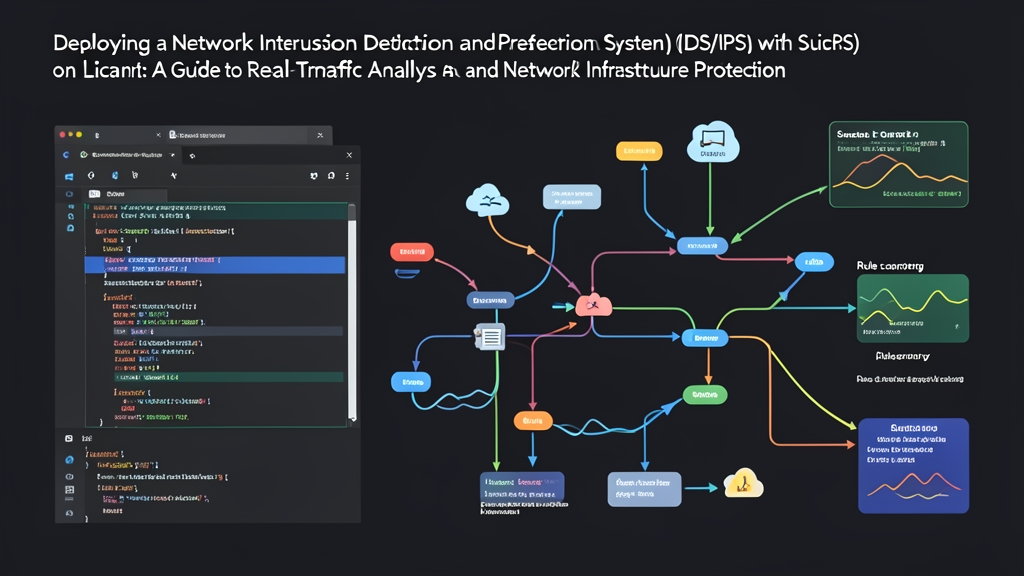The width and height of the screenshot is (1024, 576).
Task: Click the white terminal icon heading the lower panel
Action: (x=69, y=438)
